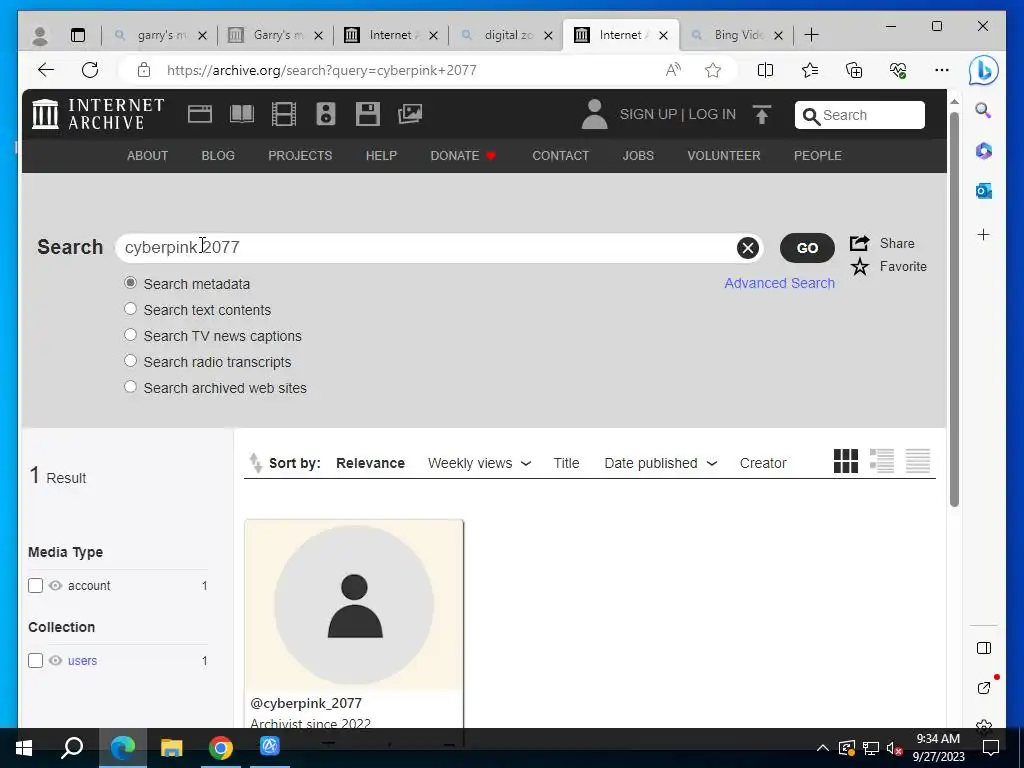Select Search radio transcripts option
The height and width of the screenshot is (768, 1024).
[131, 361]
